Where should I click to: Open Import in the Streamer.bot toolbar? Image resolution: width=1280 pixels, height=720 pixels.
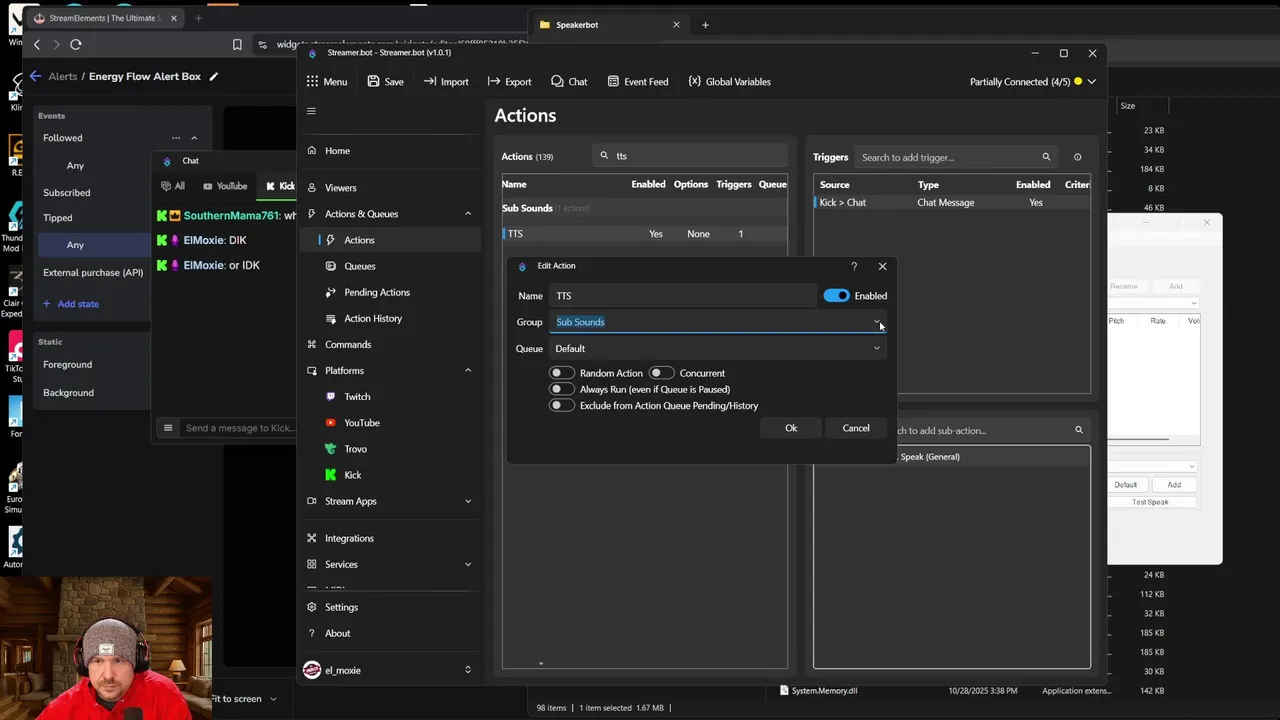point(446,82)
